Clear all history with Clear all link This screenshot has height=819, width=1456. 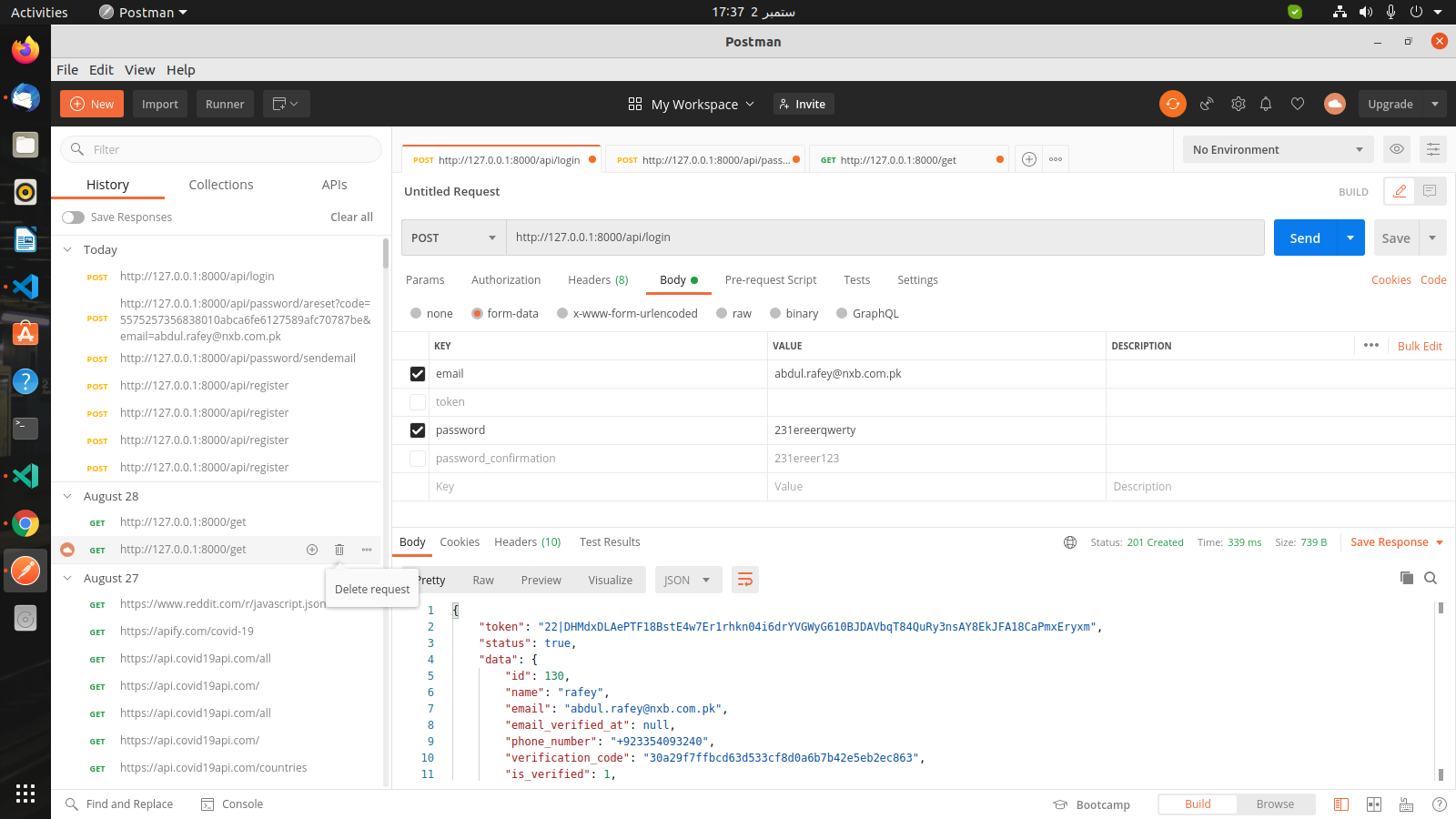click(x=351, y=217)
